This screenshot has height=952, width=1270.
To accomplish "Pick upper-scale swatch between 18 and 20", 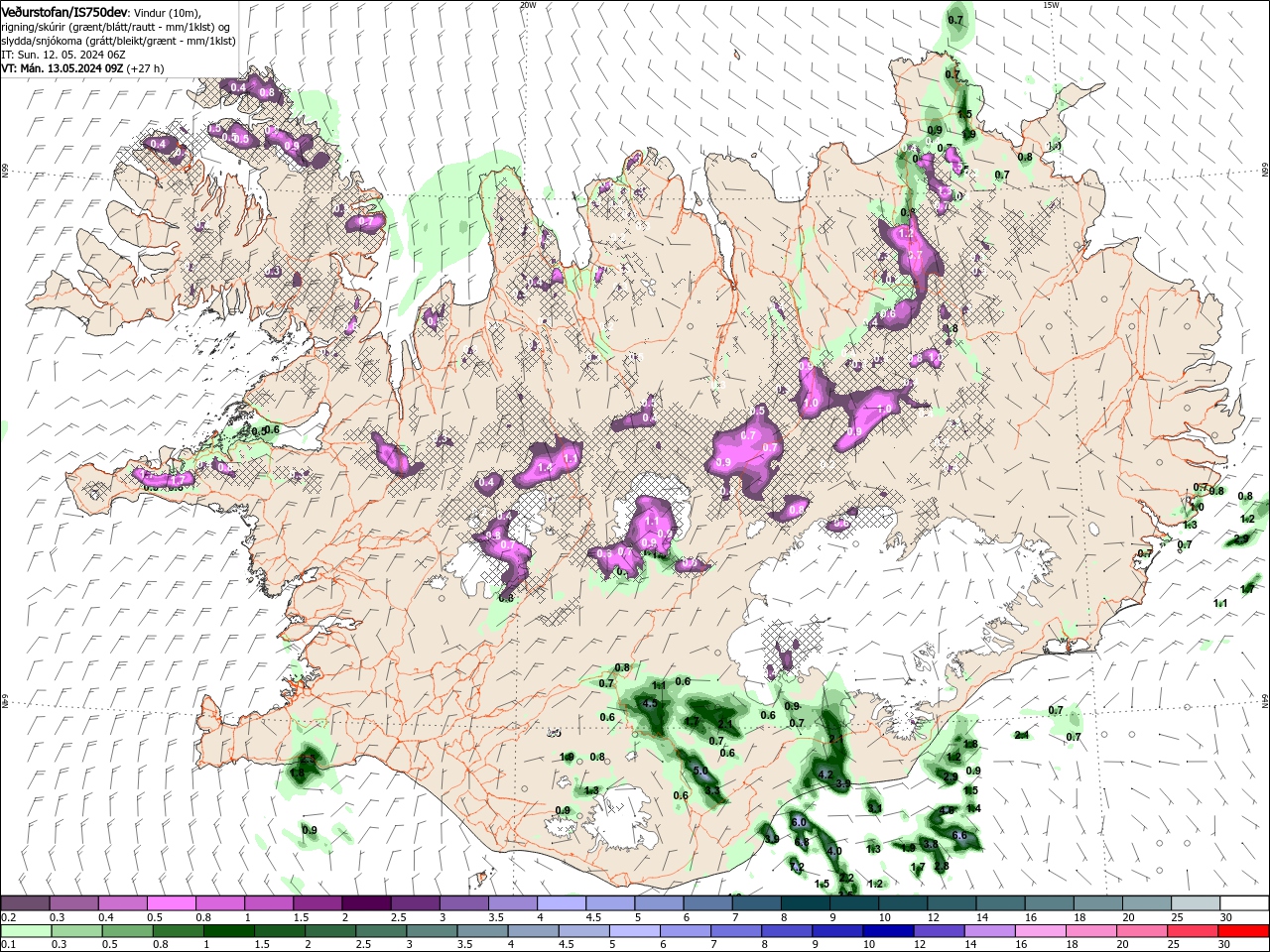I will point(1097,903).
